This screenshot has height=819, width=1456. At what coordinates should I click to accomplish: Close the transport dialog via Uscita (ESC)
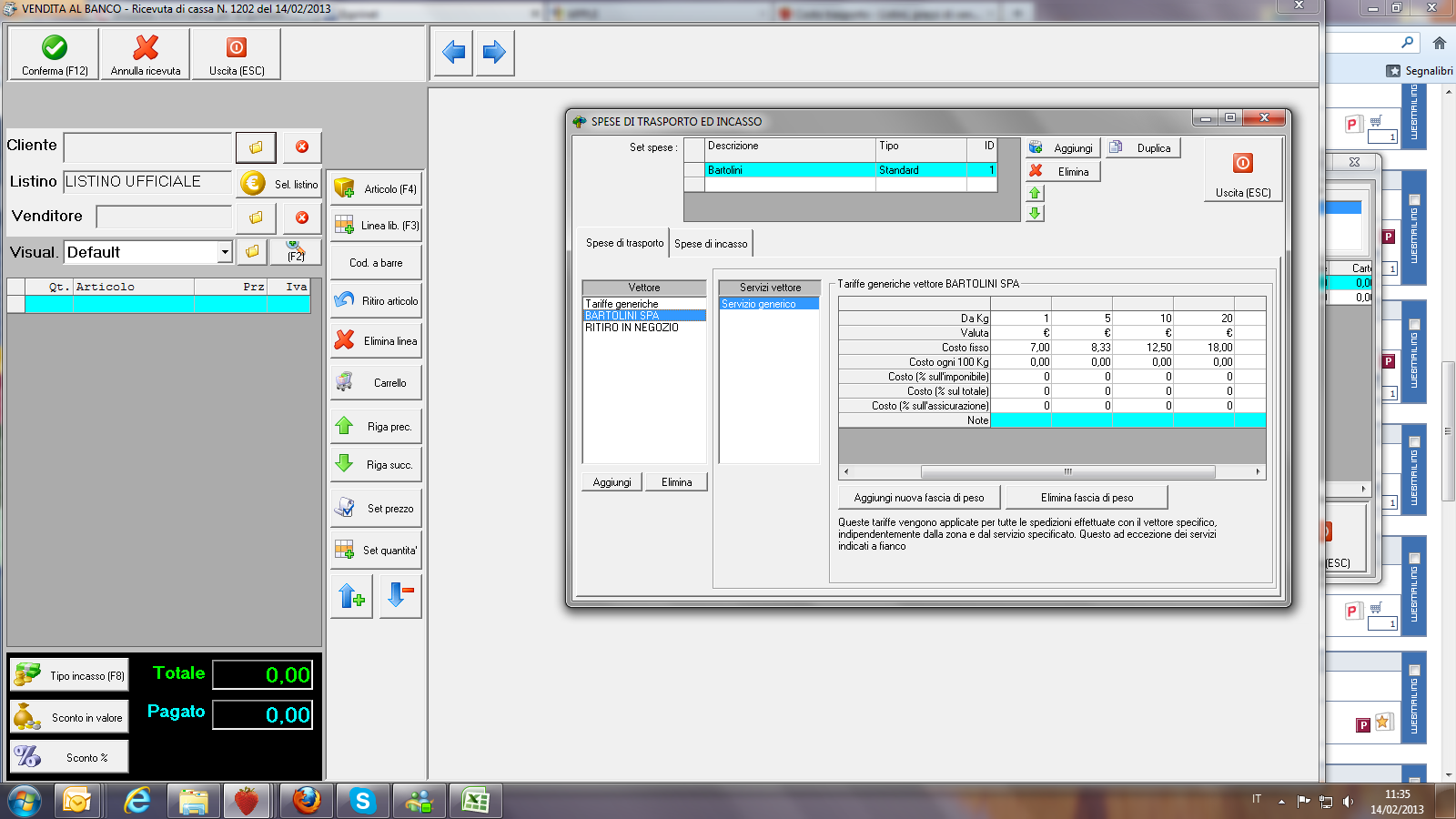(x=1243, y=169)
